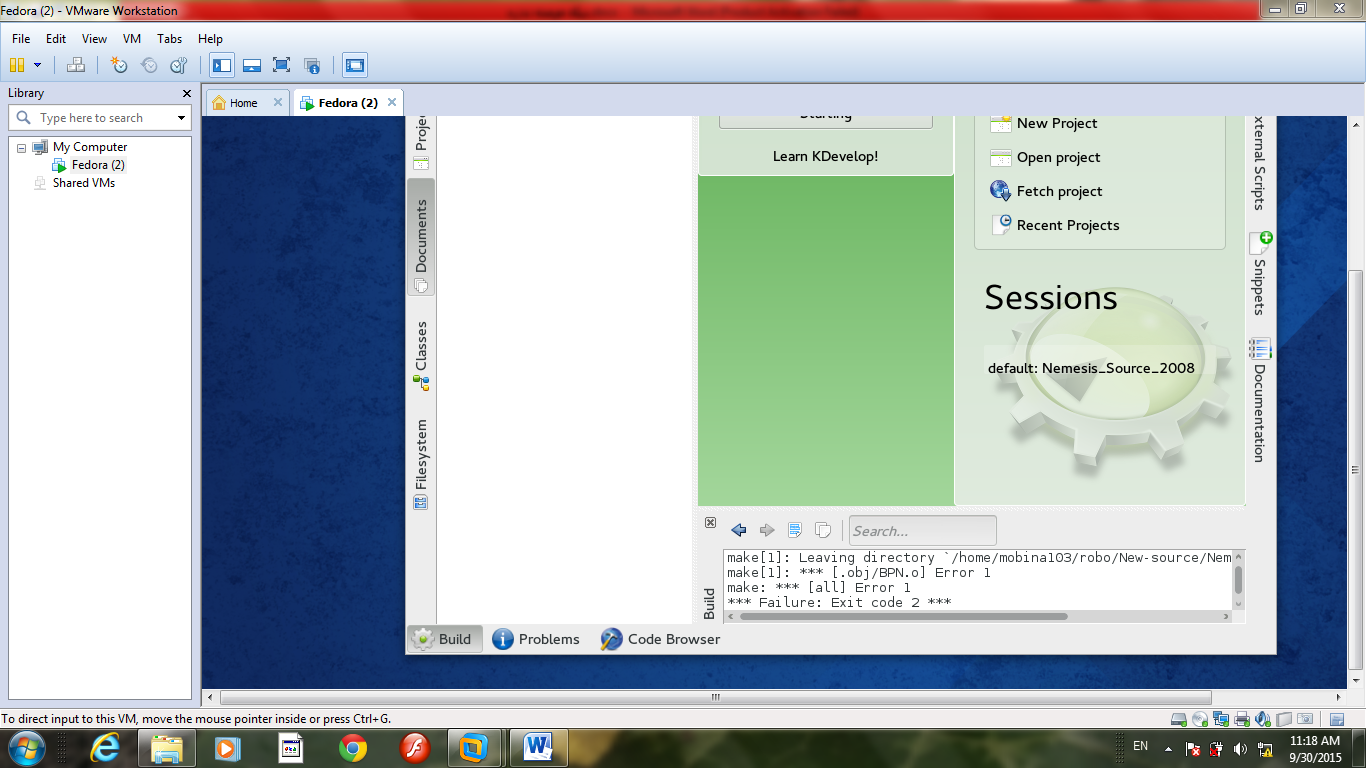The image size is (1366, 768).
Task: Select Shared VMs in the library
Action: pos(84,183)
